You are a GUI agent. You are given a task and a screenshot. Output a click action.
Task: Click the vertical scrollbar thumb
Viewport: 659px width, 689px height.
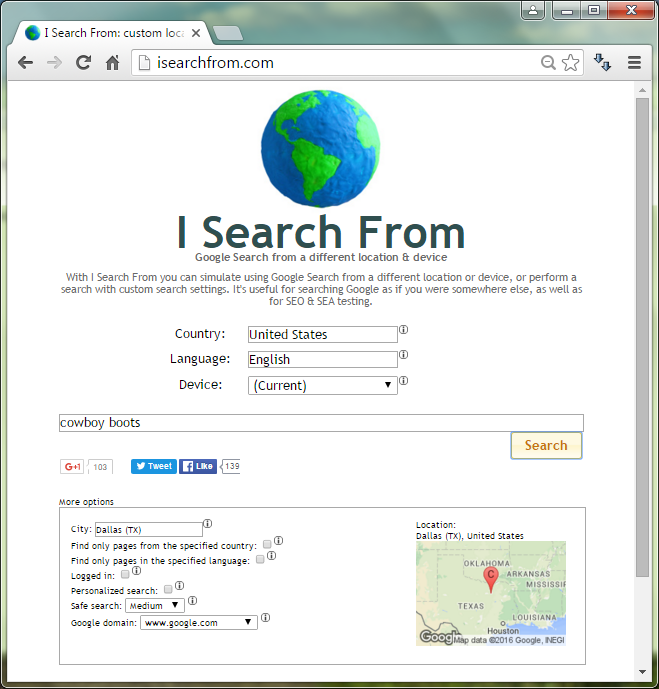[642, 337]
